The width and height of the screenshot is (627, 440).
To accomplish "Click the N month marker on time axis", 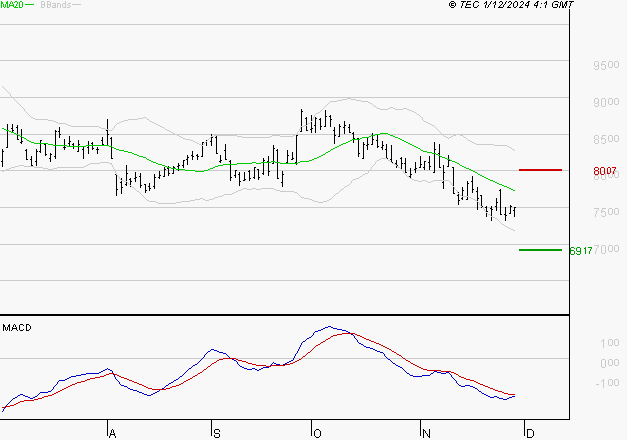I will (x=426, y=434).
